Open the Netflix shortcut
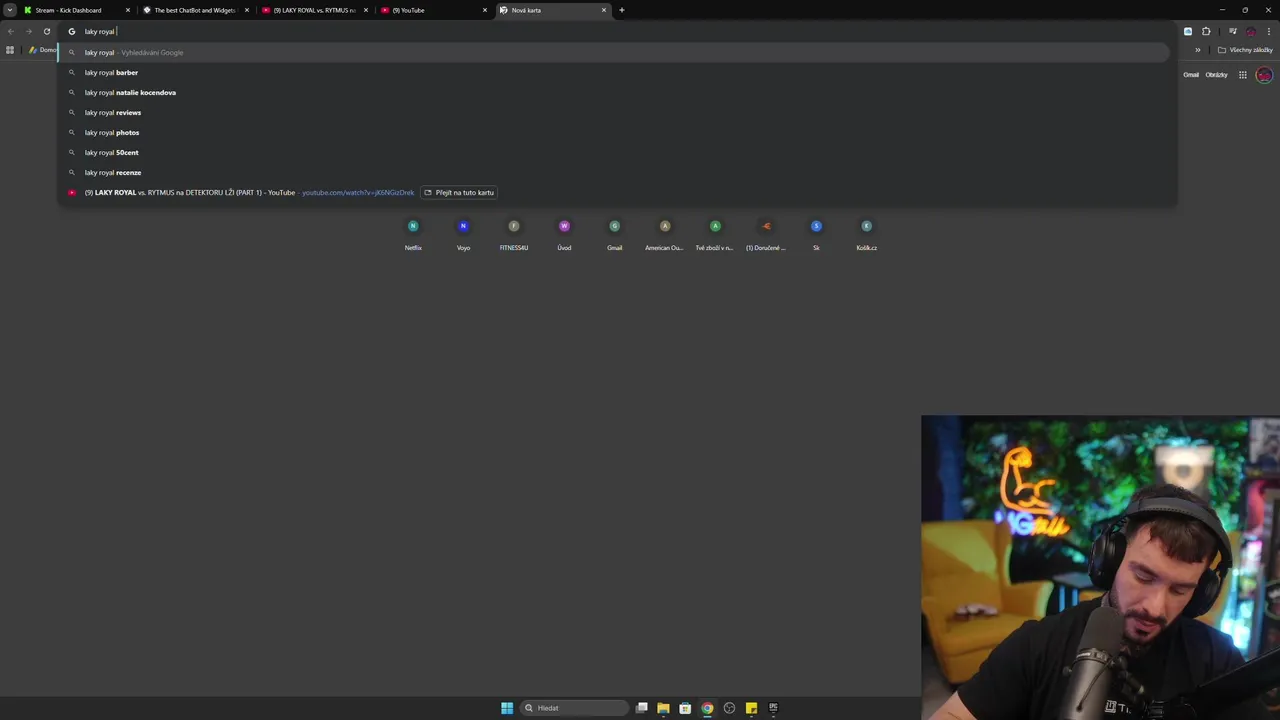Image resolution: width=1280 pixels, height=720 pixels. [413, 234]
